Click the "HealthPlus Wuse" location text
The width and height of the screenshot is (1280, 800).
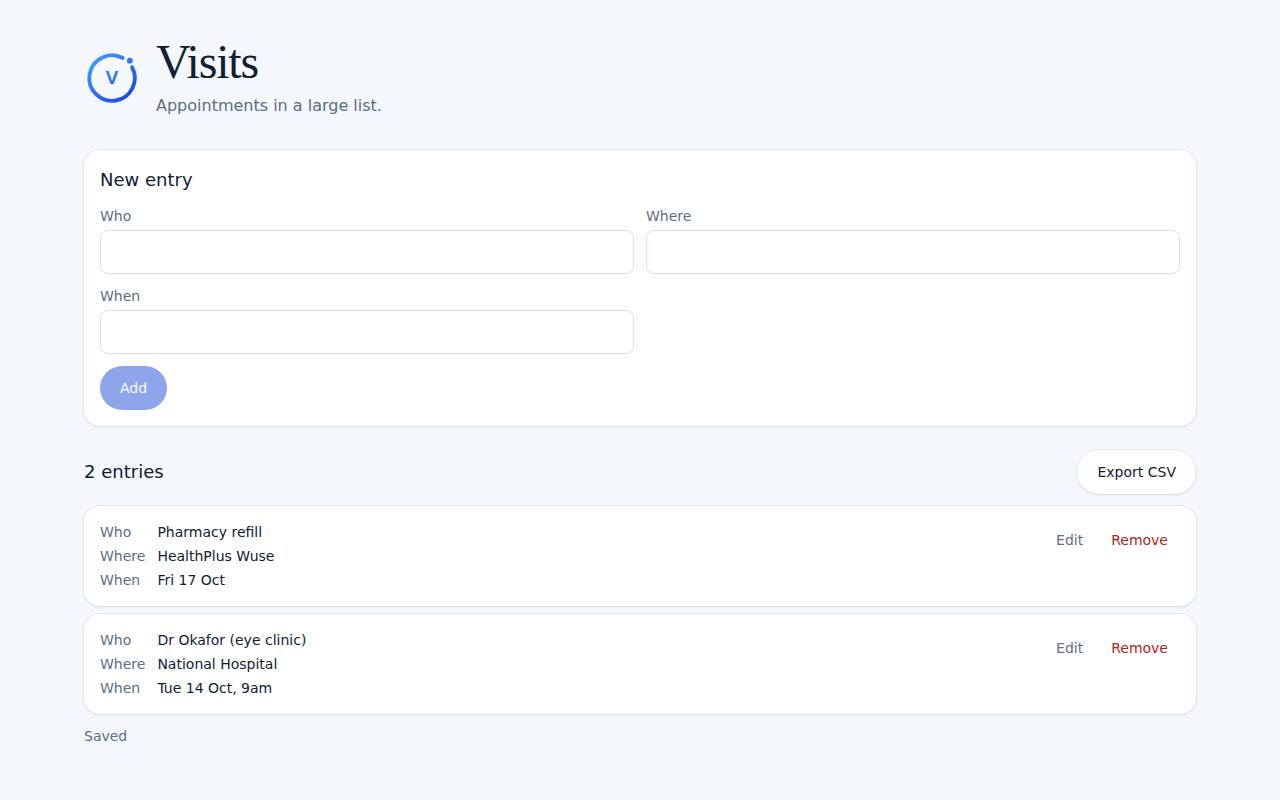tap(216, 556)
